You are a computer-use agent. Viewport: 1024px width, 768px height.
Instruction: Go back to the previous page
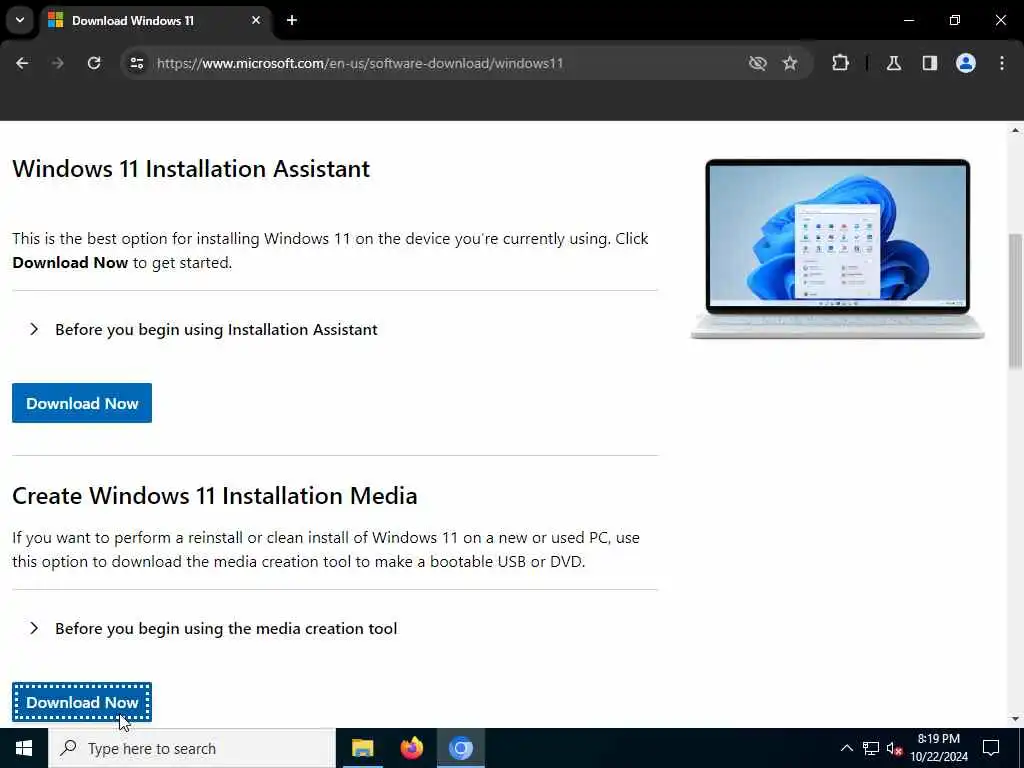(x=22, y=63)
